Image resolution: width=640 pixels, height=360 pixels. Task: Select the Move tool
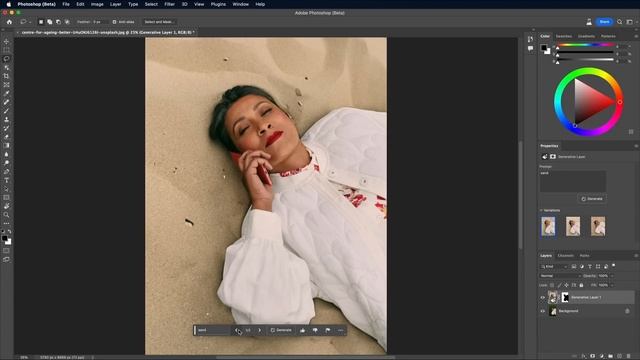coord(6,41)
